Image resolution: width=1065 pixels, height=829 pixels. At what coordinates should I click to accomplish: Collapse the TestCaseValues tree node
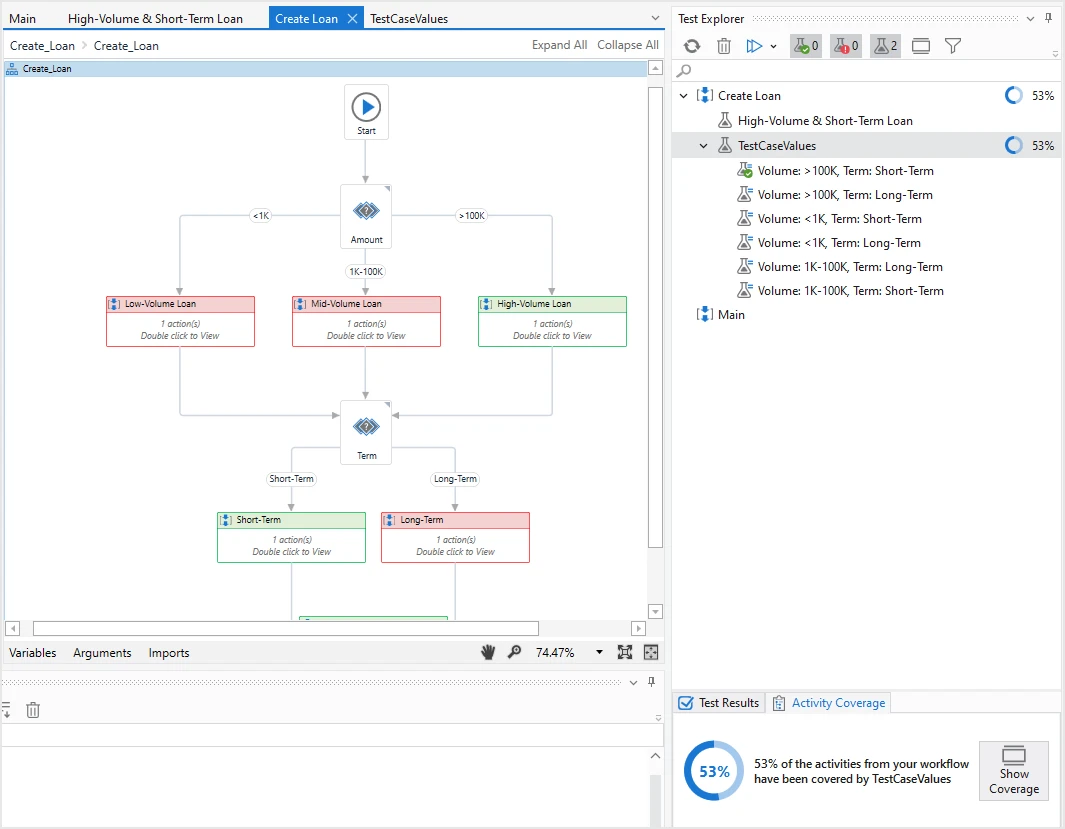pos(704,146)
